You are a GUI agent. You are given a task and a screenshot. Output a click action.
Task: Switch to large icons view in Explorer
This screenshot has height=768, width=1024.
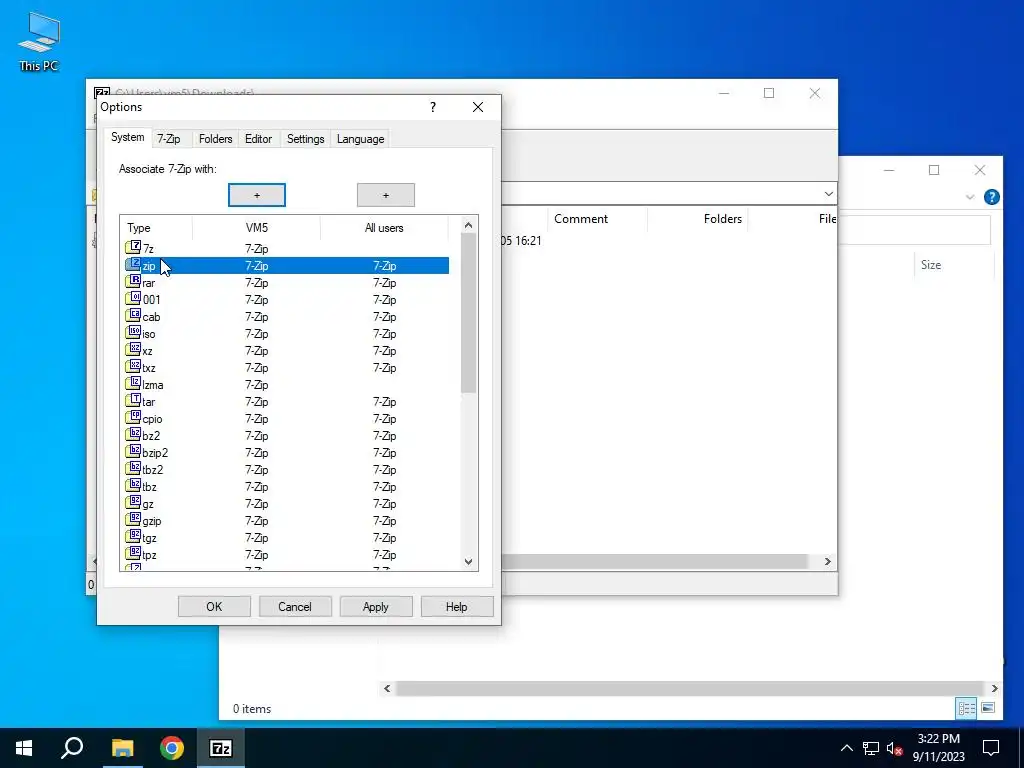(x=988, y=708)
